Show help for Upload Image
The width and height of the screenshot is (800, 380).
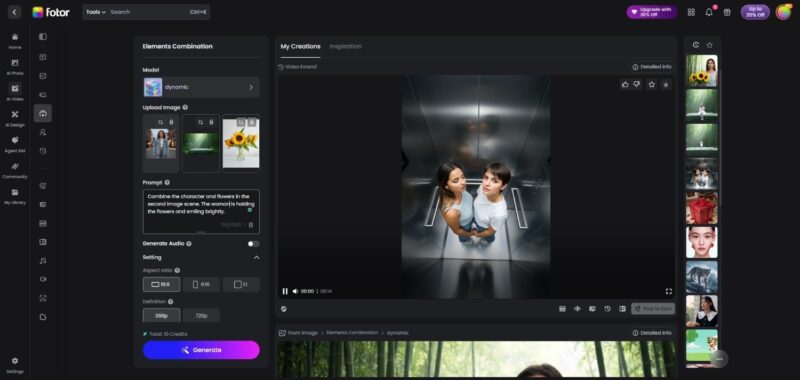(x=185, y=108)
